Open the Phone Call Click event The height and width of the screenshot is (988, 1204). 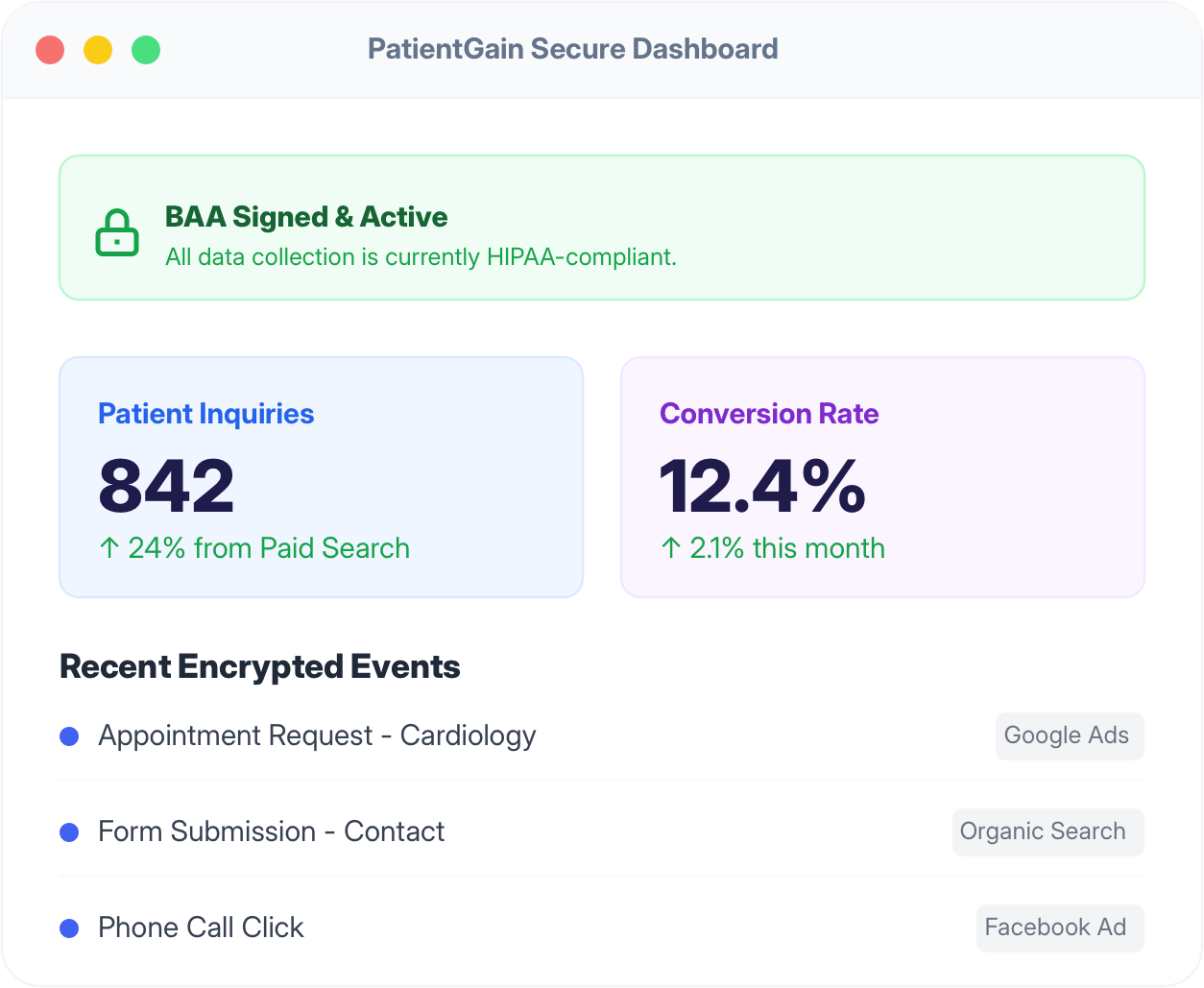click(x=201, y=928)
